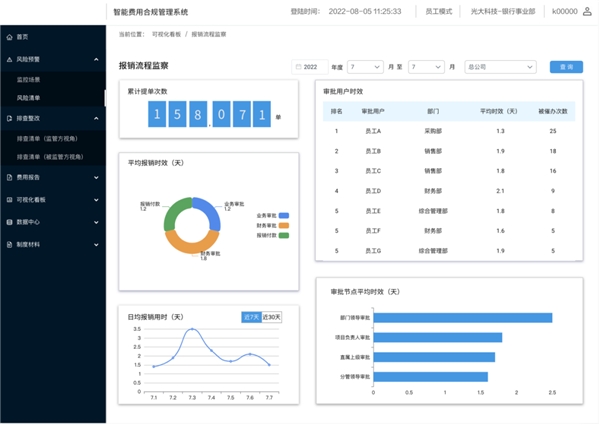Click the blue 查询 button

pyautogui.click(x=566, y=67)
